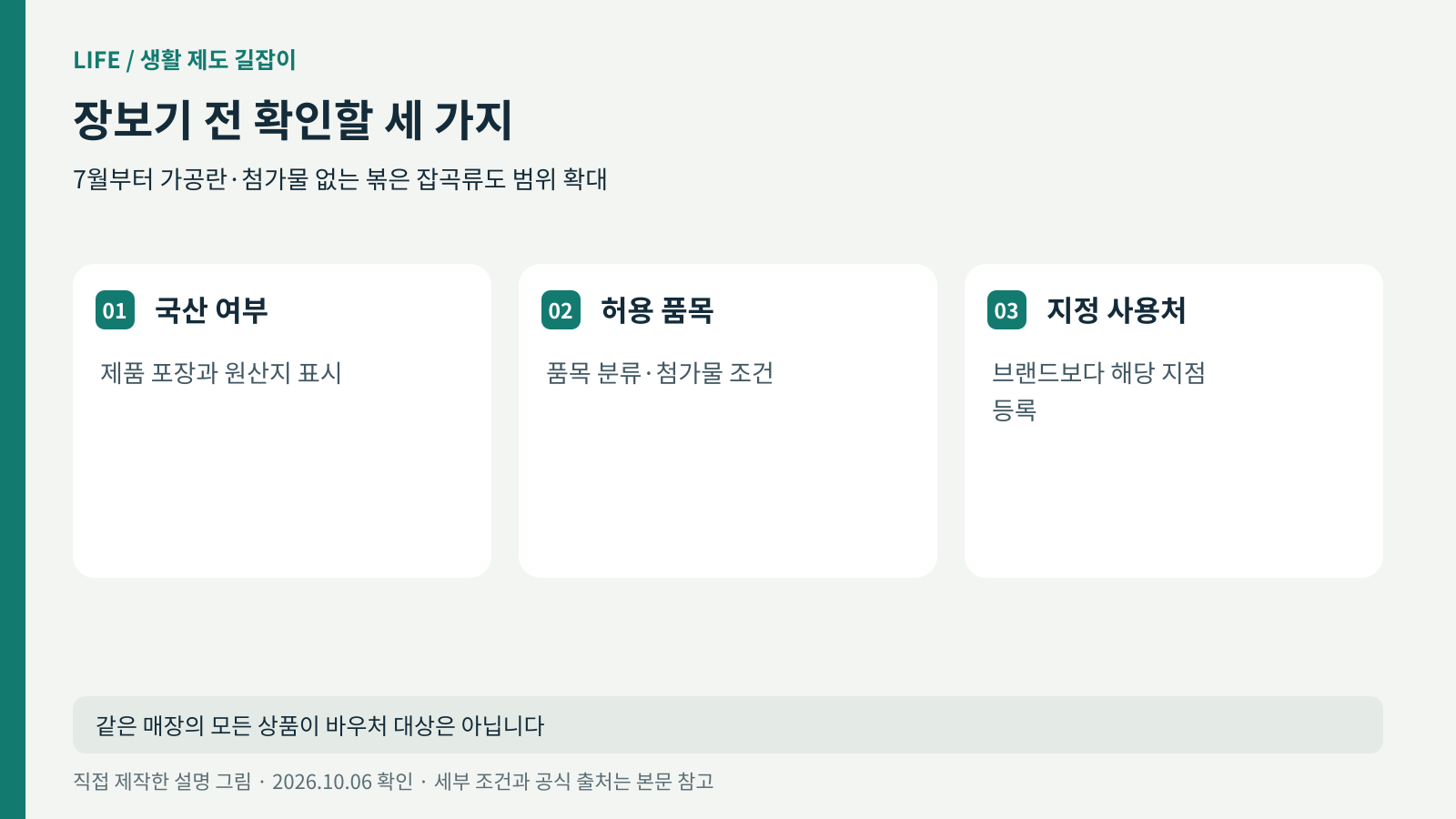
Task: Click the main title '장보기 전 확인할 세 가지'
Action: [x=293, y=120]
